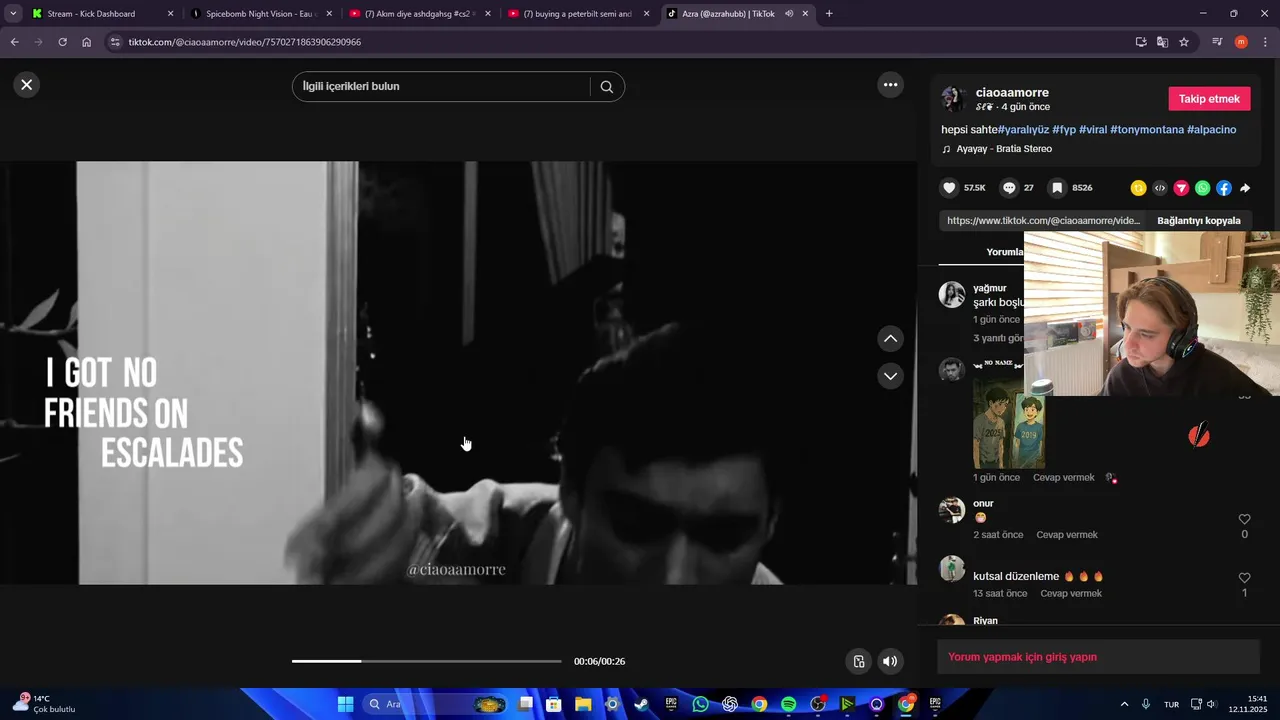Open the three-dot more options menu
1280x720 pixels.
click(x=890, y=85)
